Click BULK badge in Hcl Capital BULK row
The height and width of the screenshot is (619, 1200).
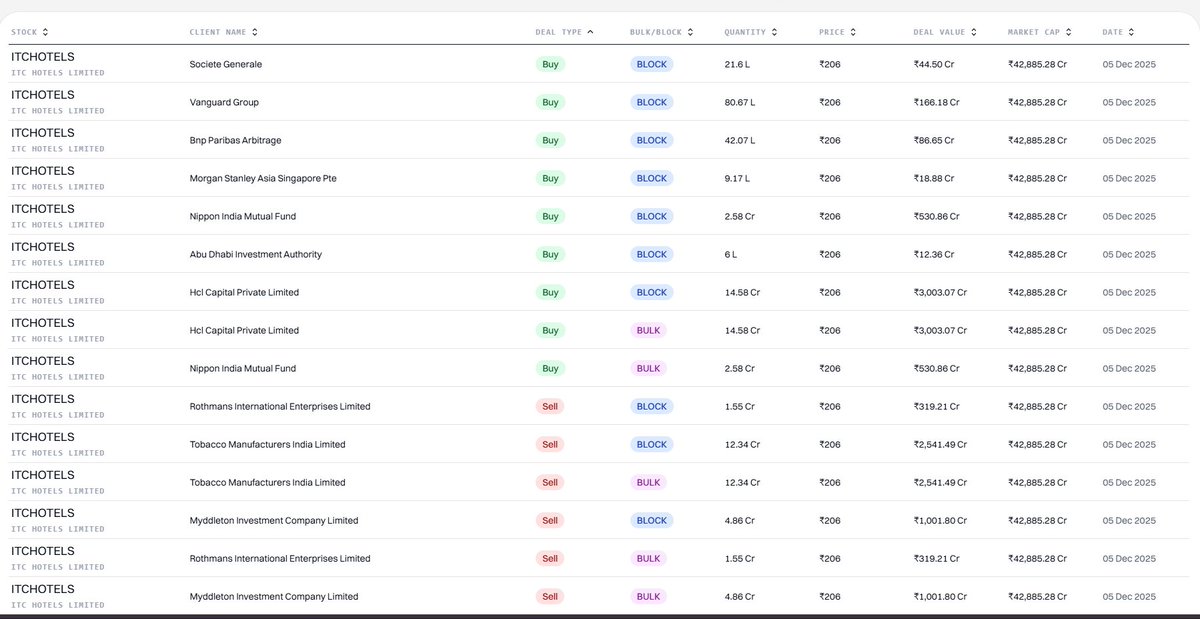648,330
